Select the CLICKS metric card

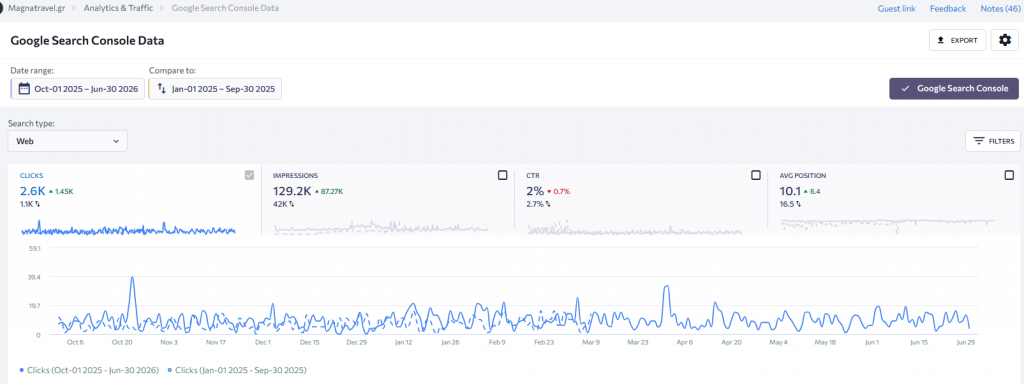(135, 199)
